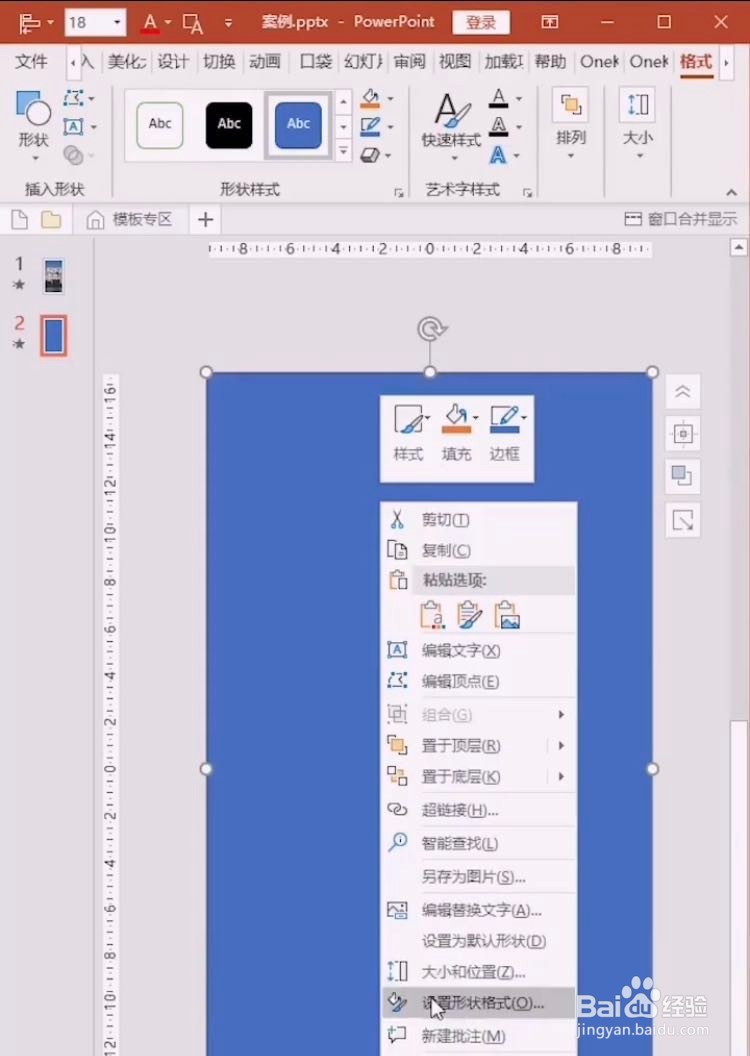
Task: Click the Text Fill A icon
Action: [498, 98]
